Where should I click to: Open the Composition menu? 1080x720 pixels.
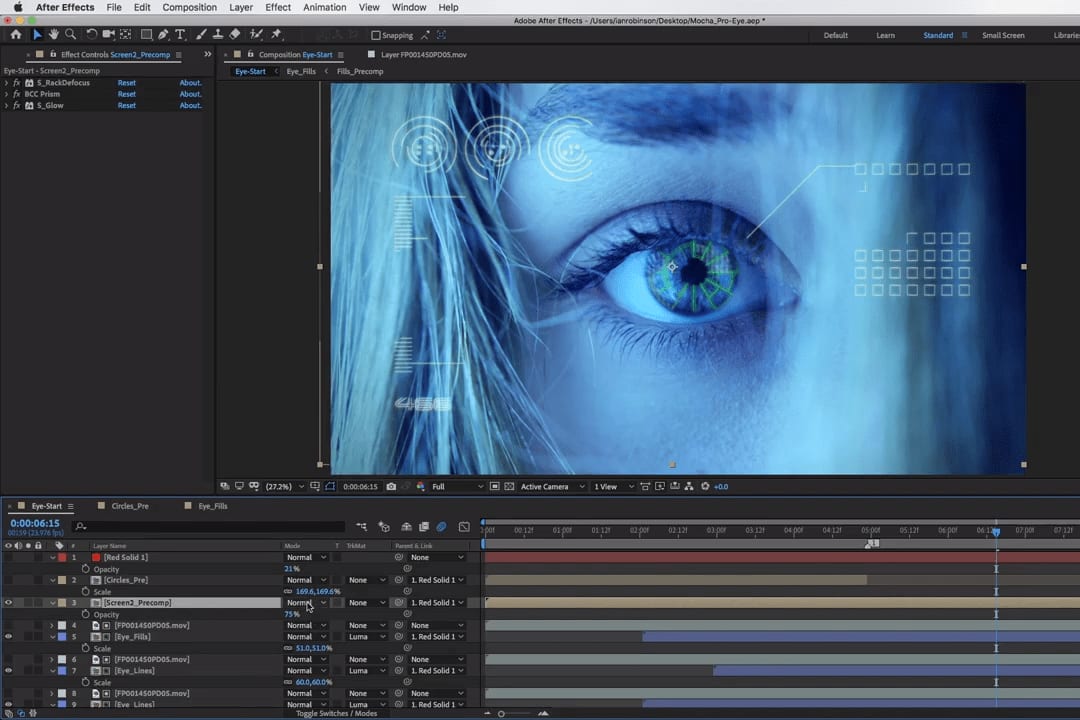pyautogui.click(x=189, y=8)
